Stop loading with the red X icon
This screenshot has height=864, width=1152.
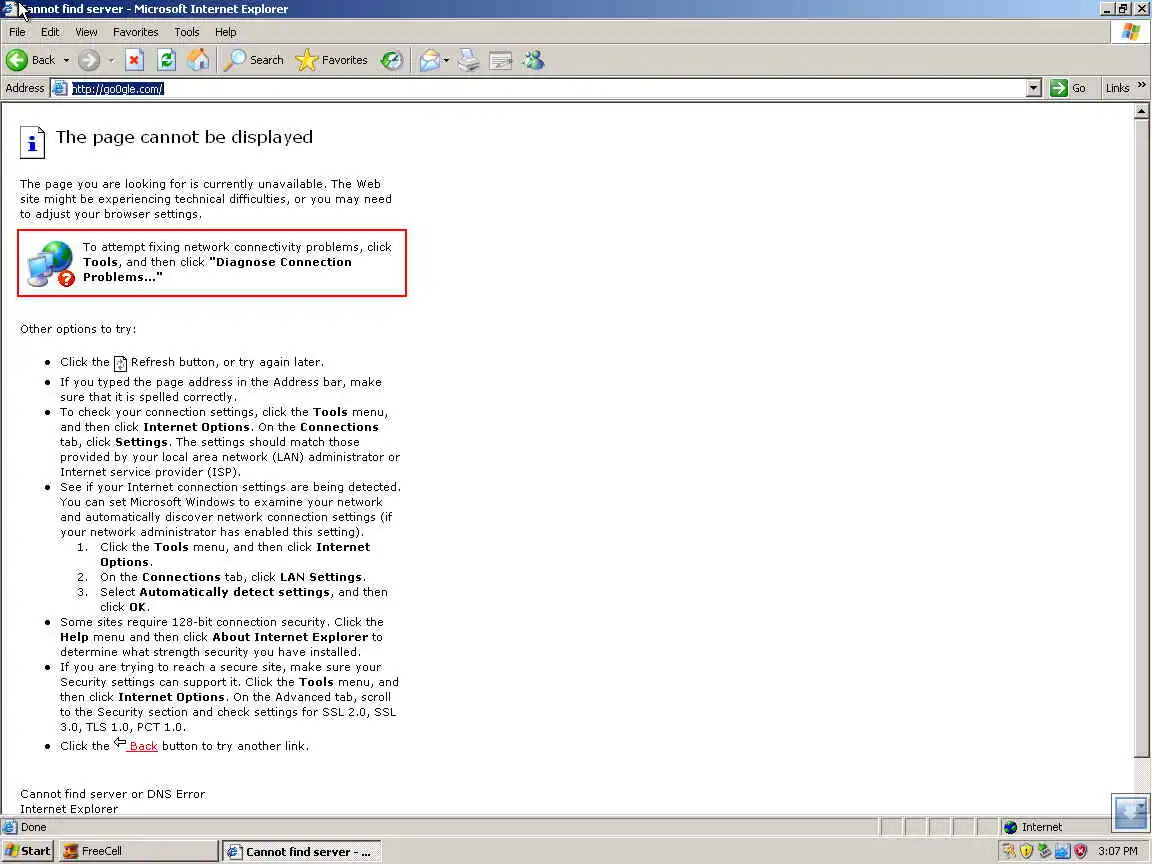[134, 60]
